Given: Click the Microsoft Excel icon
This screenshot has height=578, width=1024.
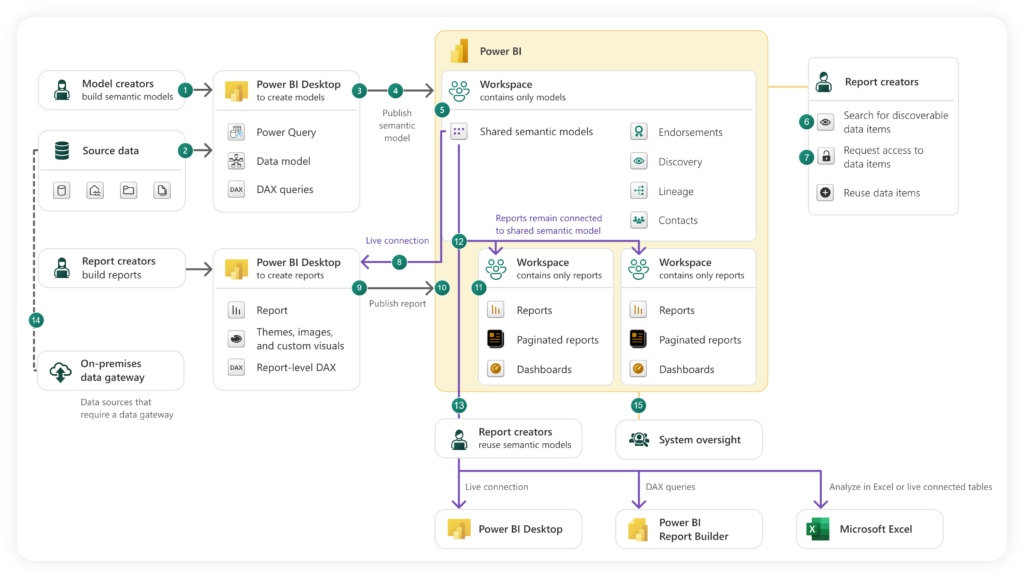Looking at the screenshot, I should pyautogui.click(x=819, y=528).
